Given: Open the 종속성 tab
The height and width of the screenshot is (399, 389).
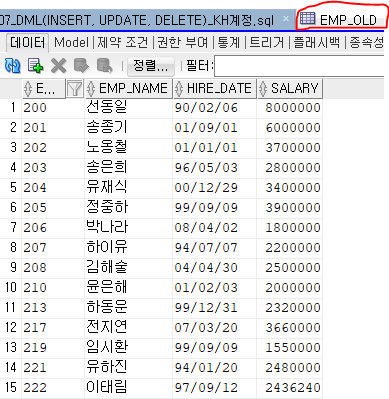Looking at the screenshot, I should (367, 43).
